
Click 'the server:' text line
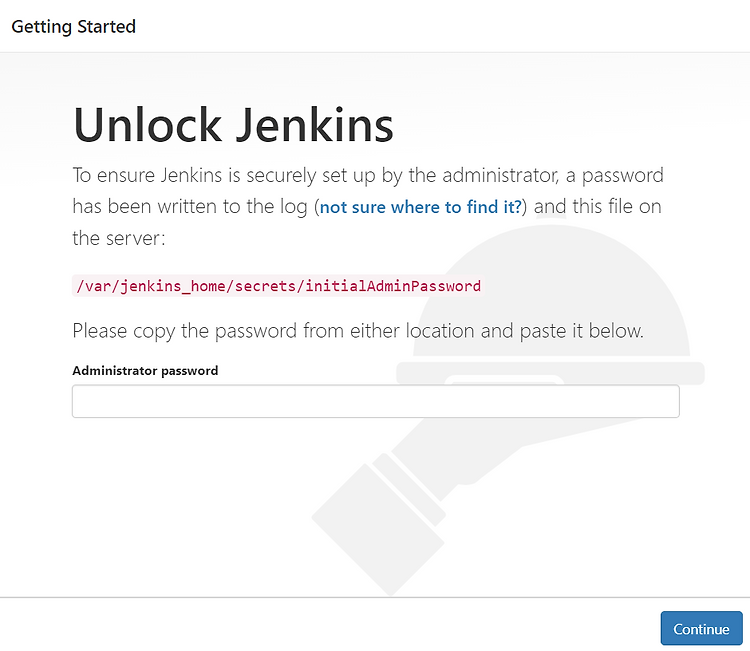tap(119, 238)
